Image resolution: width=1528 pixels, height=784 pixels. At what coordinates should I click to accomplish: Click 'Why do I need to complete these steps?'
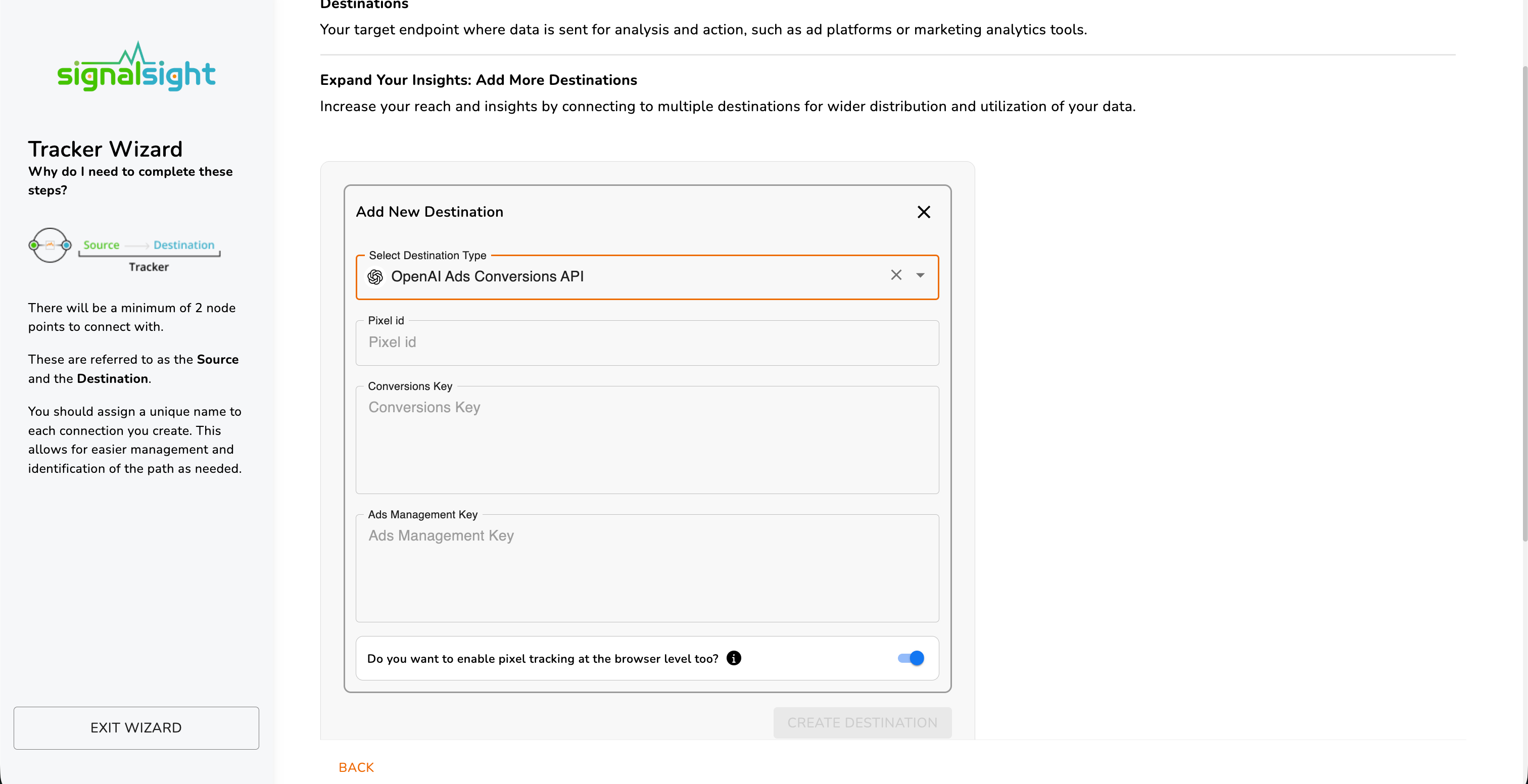click(130, 181)
